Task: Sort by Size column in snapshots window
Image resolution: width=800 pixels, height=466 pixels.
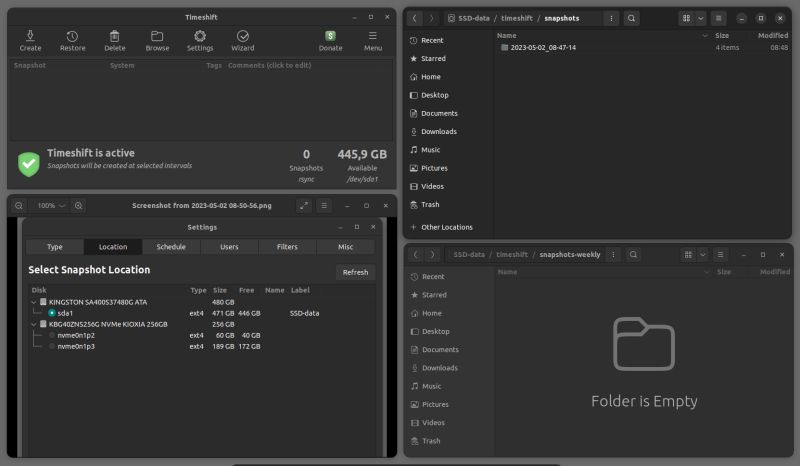Action: (x=721, y=36)
